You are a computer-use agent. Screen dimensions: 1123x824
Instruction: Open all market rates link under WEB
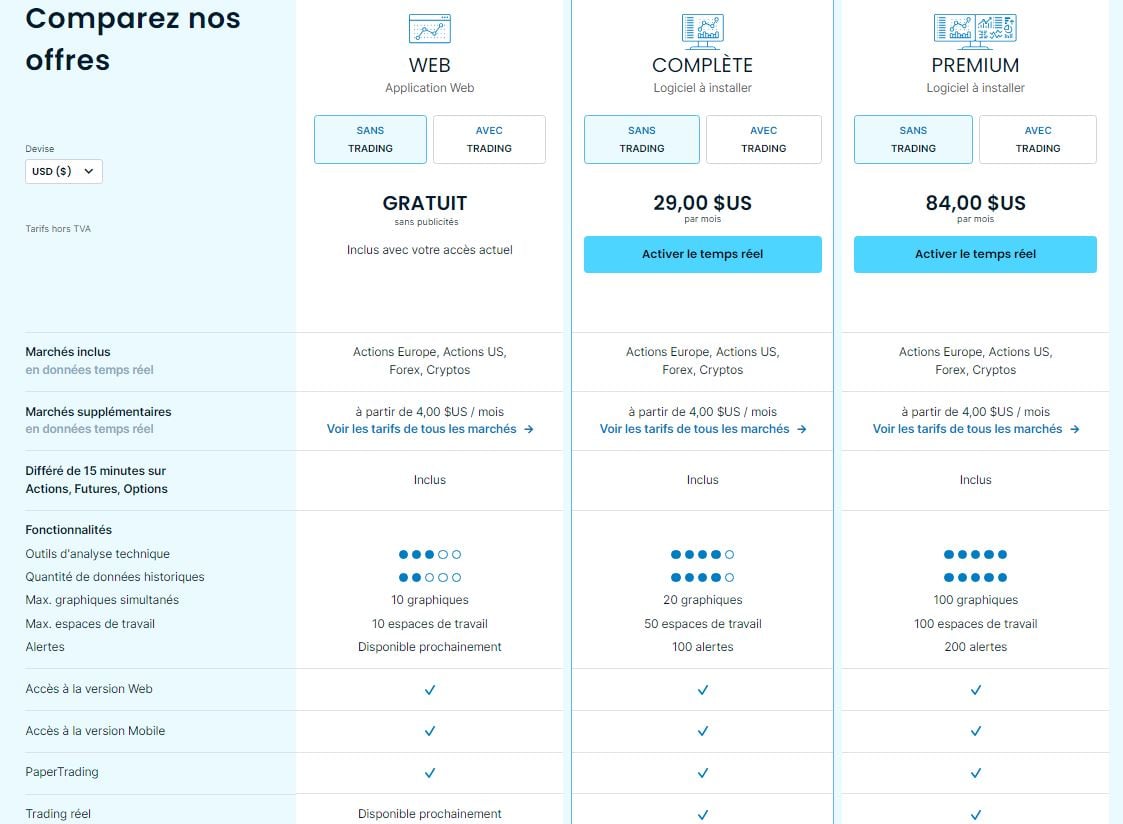coord(430,429)
